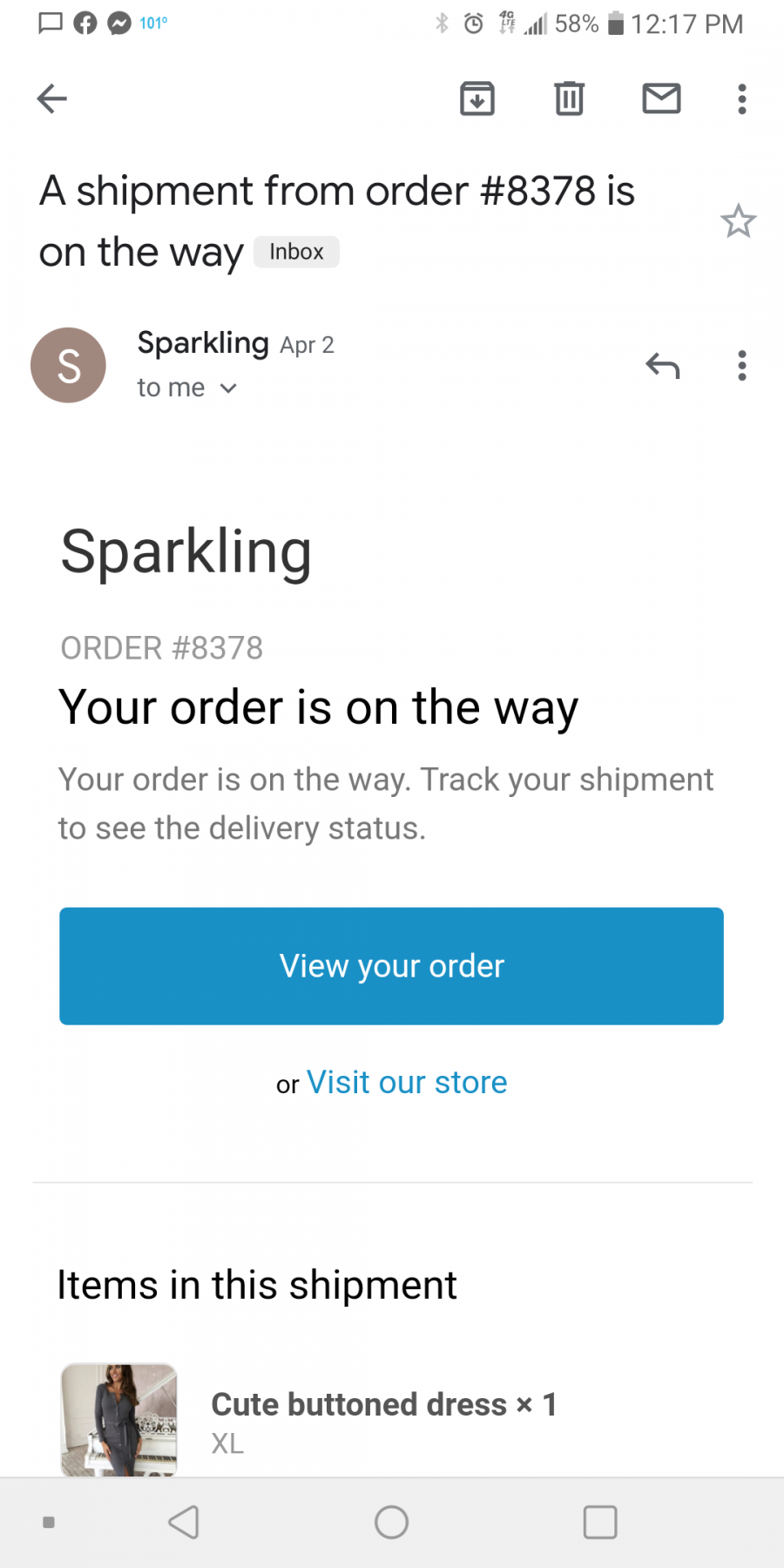Viewport: 784px width, 1568px height.
Task: Open top toolbar overflow menu
Action: (x=742, y=98)
